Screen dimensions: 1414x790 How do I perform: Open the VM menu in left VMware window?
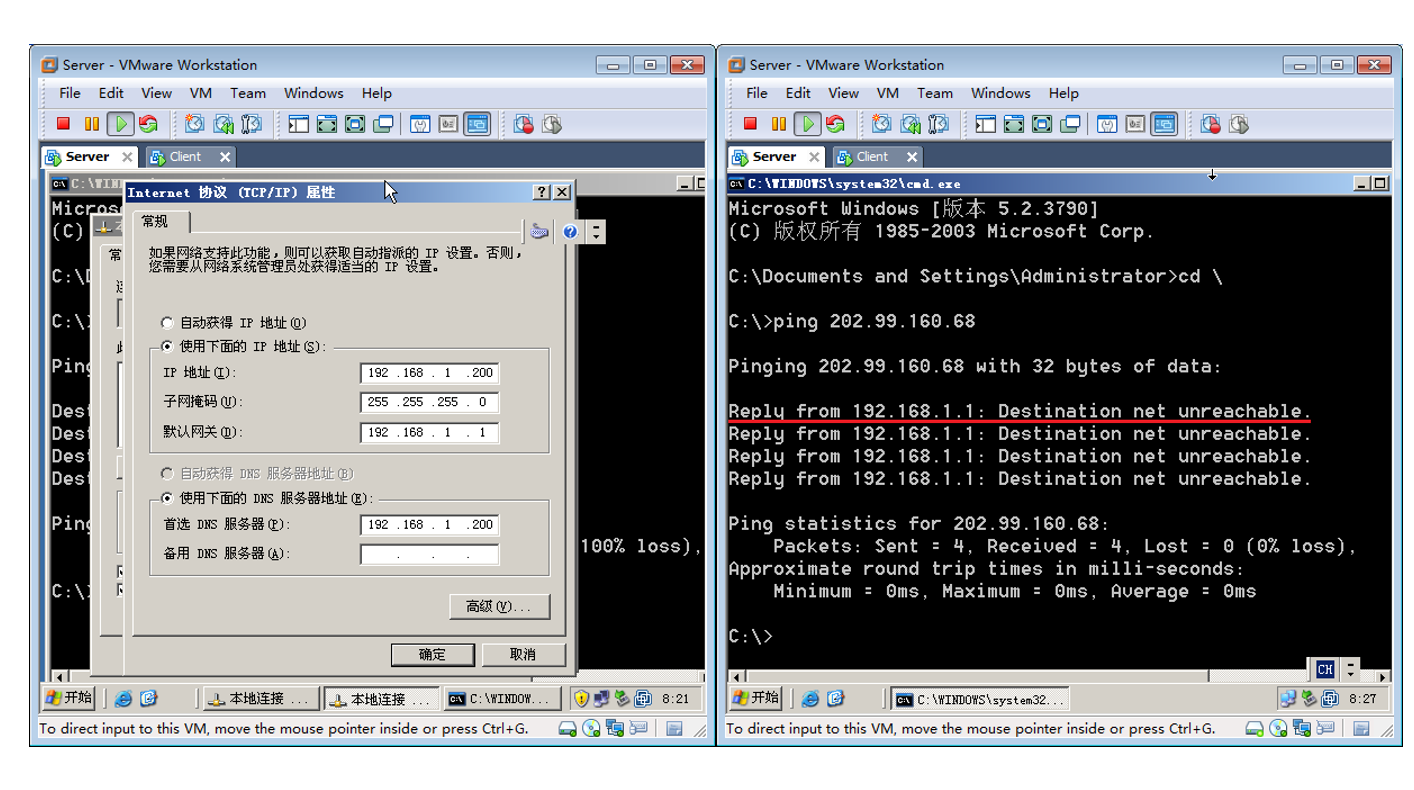point(200,93)
